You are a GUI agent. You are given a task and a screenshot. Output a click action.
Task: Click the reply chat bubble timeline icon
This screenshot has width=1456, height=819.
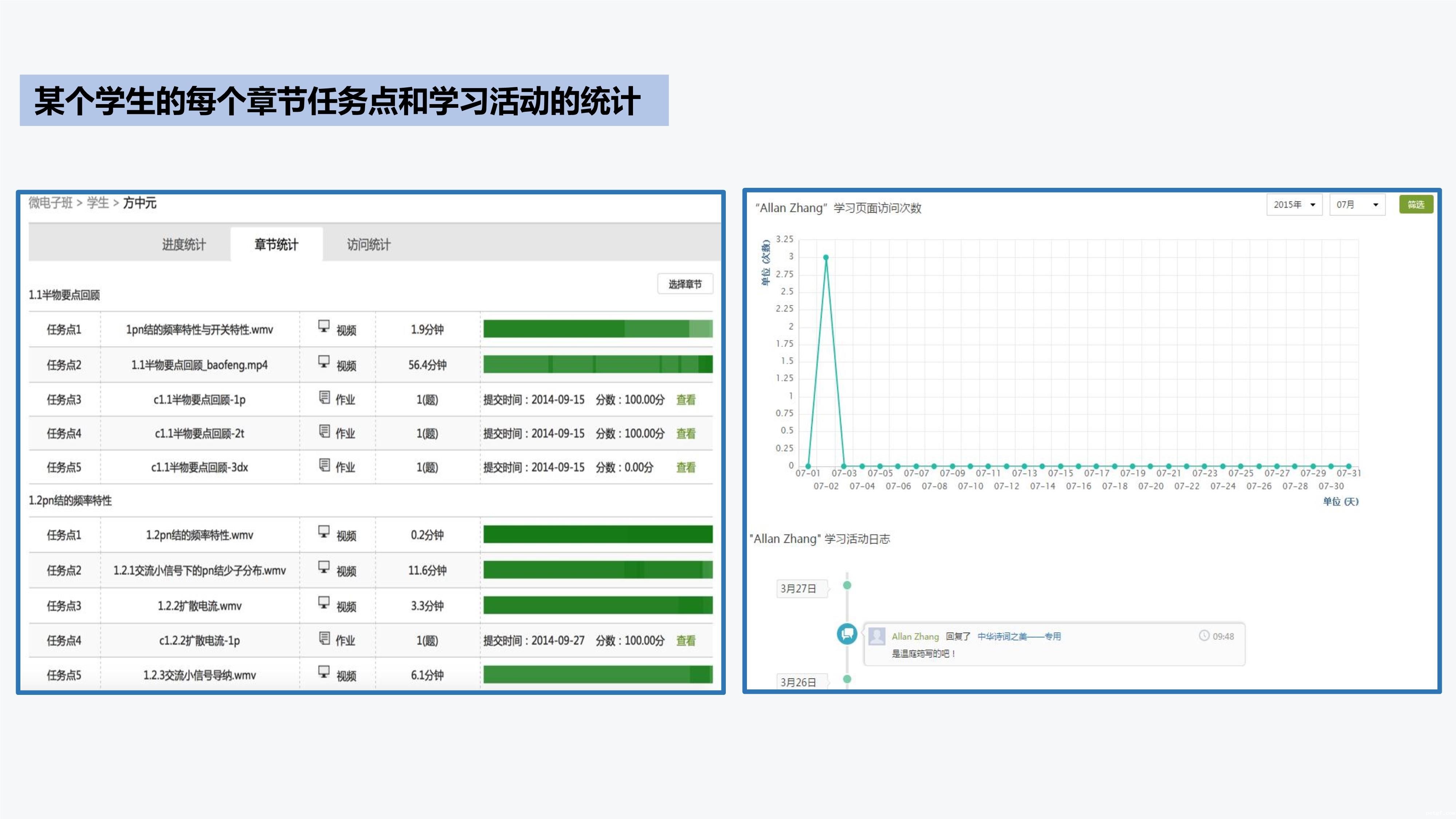click(x=847, y=634)
